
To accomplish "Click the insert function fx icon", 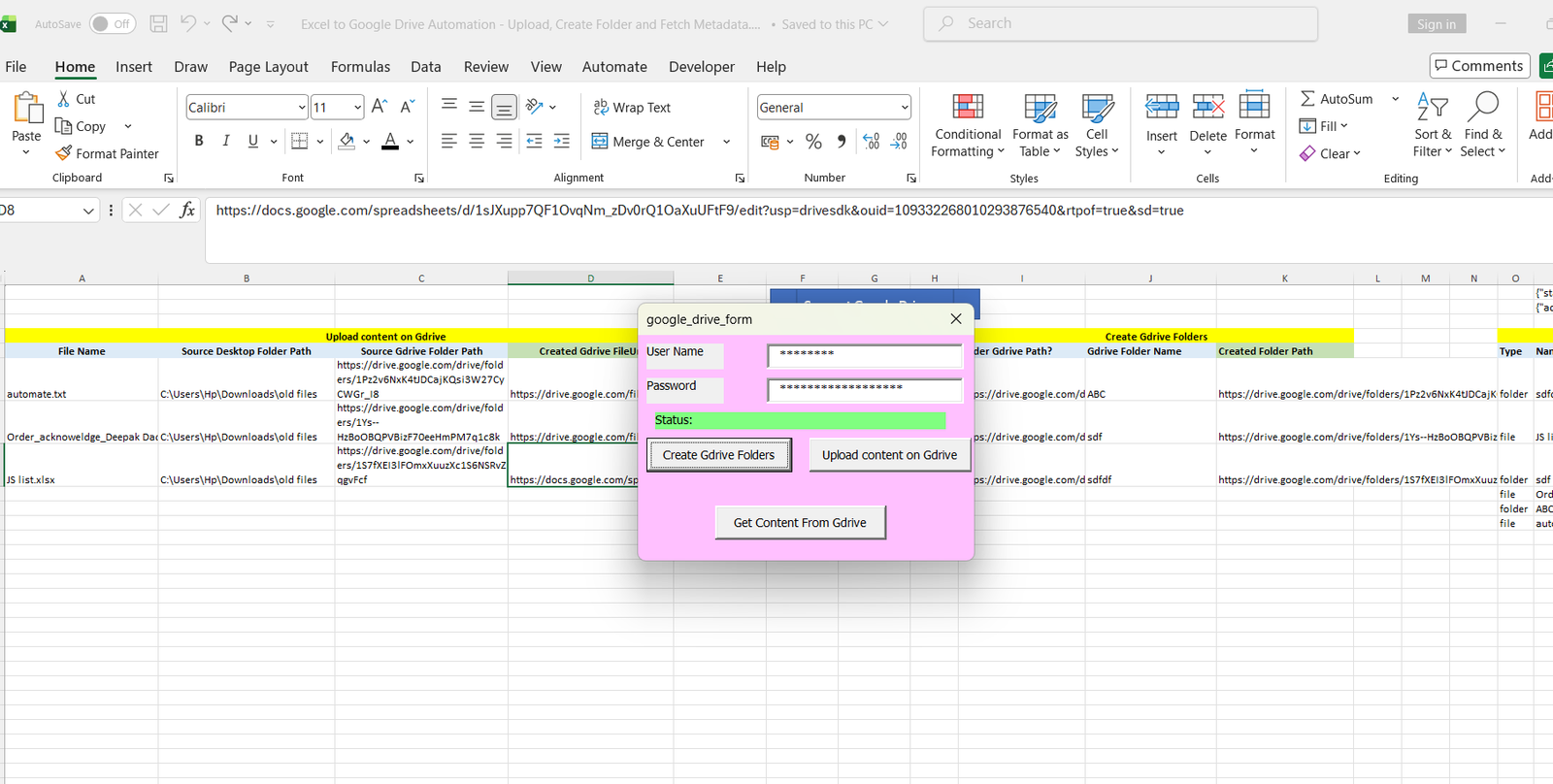I will tap(187, 211).
